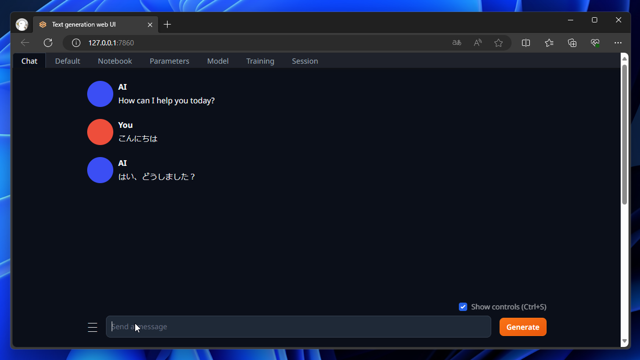640x360 pixels.
Task: Click the red You avatar circle
Action: pyautogui.click(x=100, y=132)
